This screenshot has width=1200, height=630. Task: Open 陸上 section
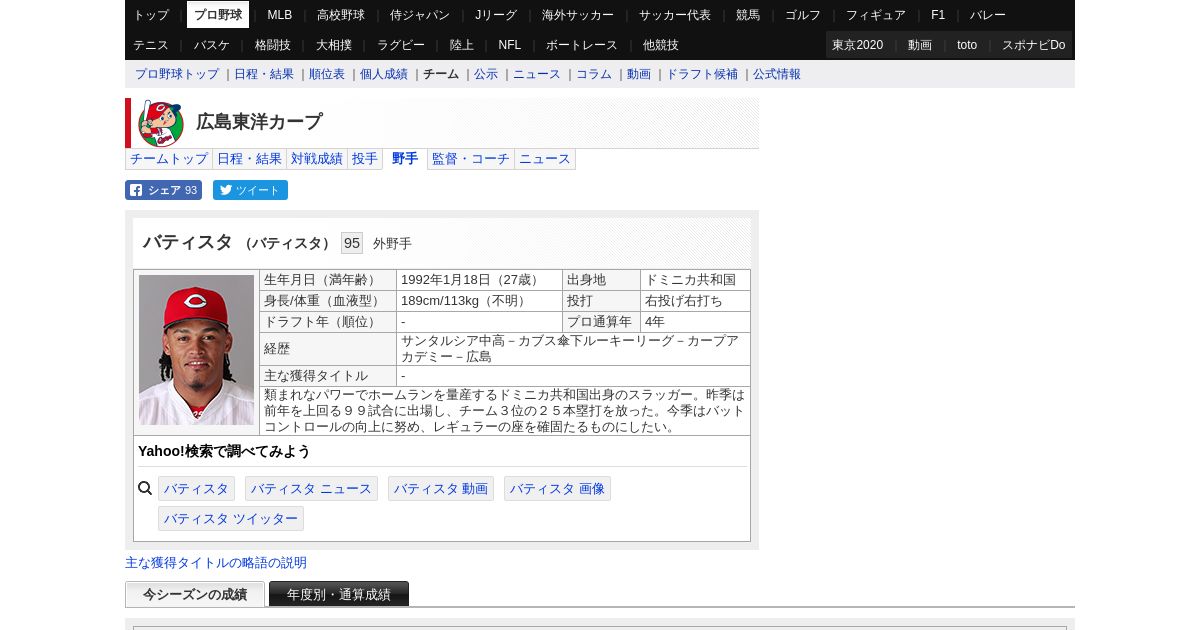[462, 45]
